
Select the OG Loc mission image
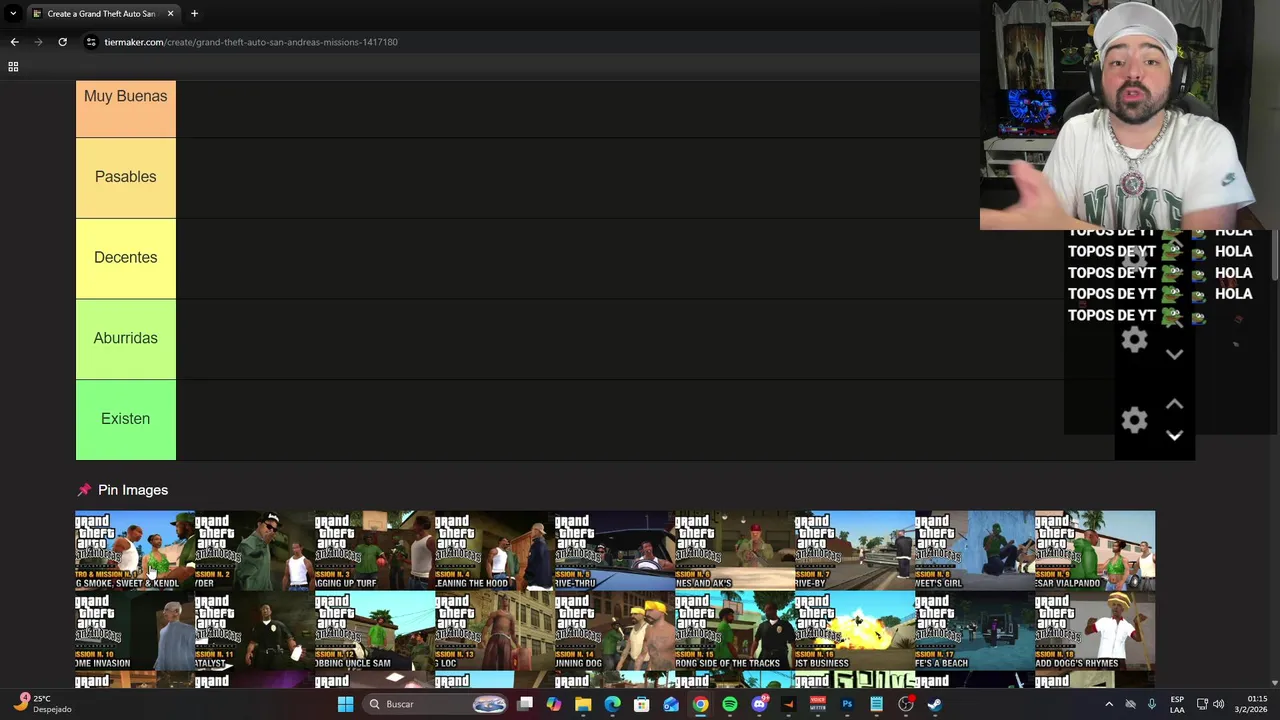point(495,630)
